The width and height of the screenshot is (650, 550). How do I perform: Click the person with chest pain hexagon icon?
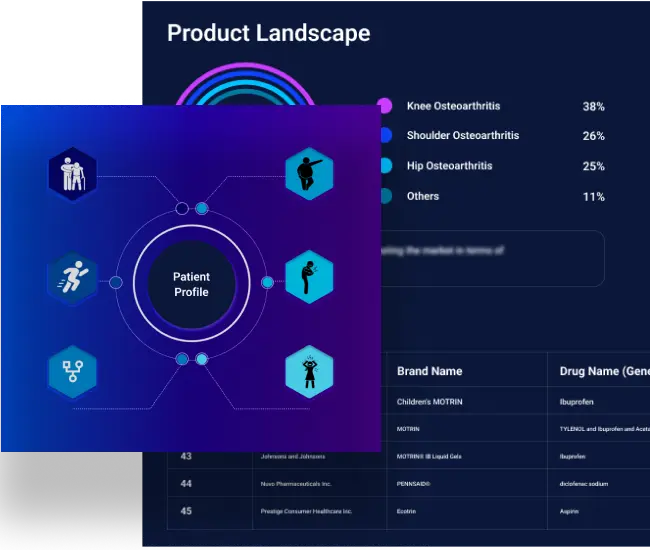(309, 276)
